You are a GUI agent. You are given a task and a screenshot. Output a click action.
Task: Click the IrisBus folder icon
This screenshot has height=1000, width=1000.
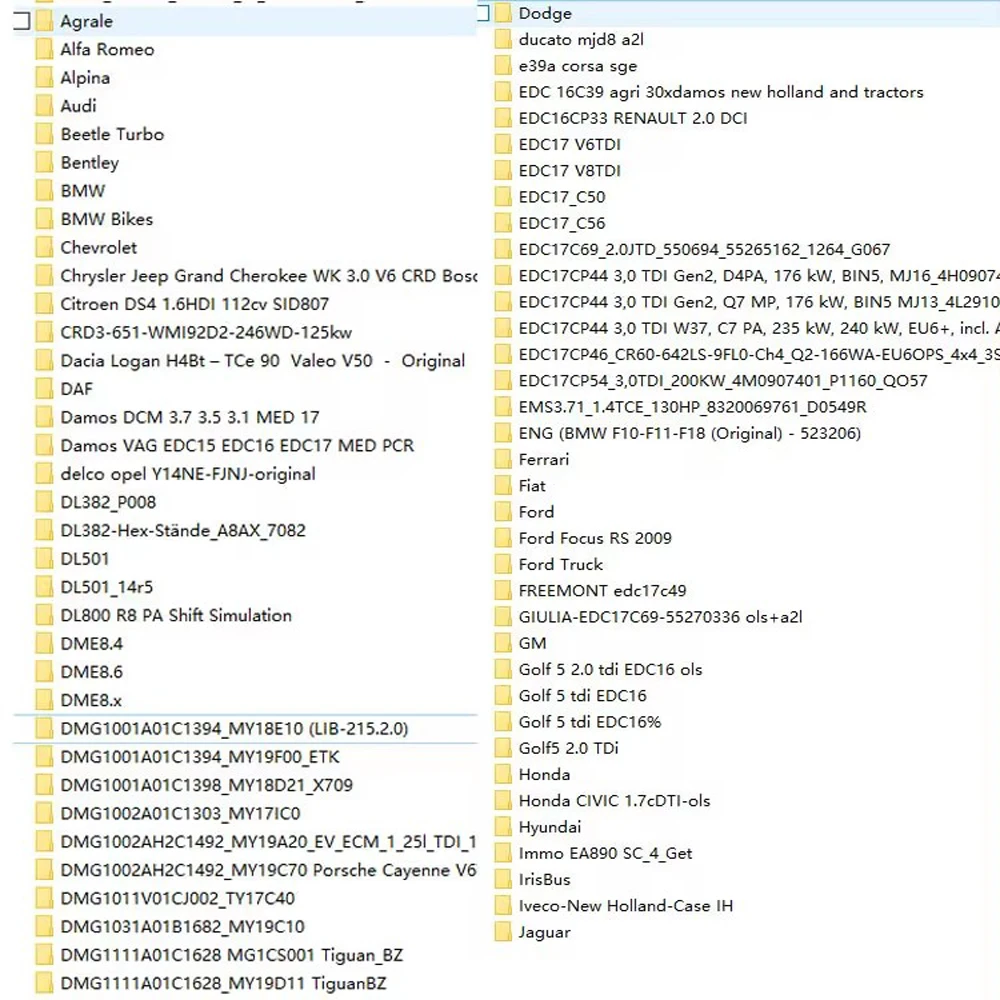point(503,879)
